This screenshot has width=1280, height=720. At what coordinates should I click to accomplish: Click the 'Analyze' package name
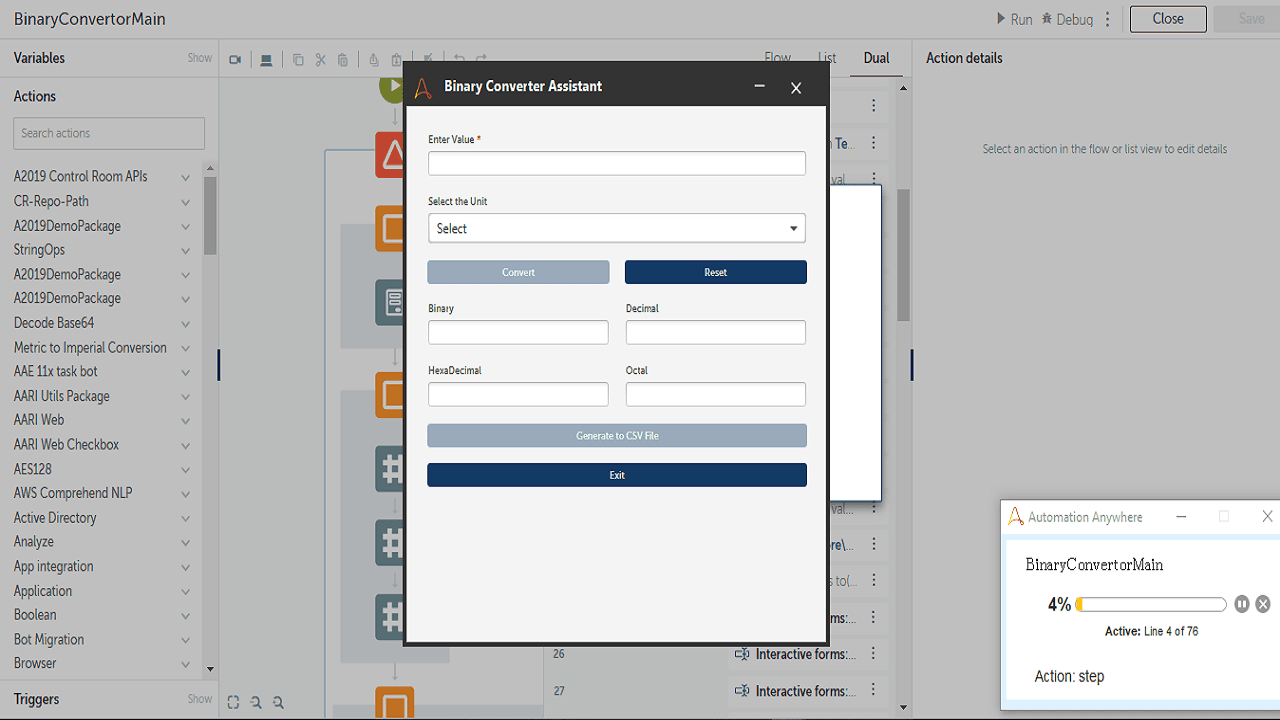(x=34, y=542)
